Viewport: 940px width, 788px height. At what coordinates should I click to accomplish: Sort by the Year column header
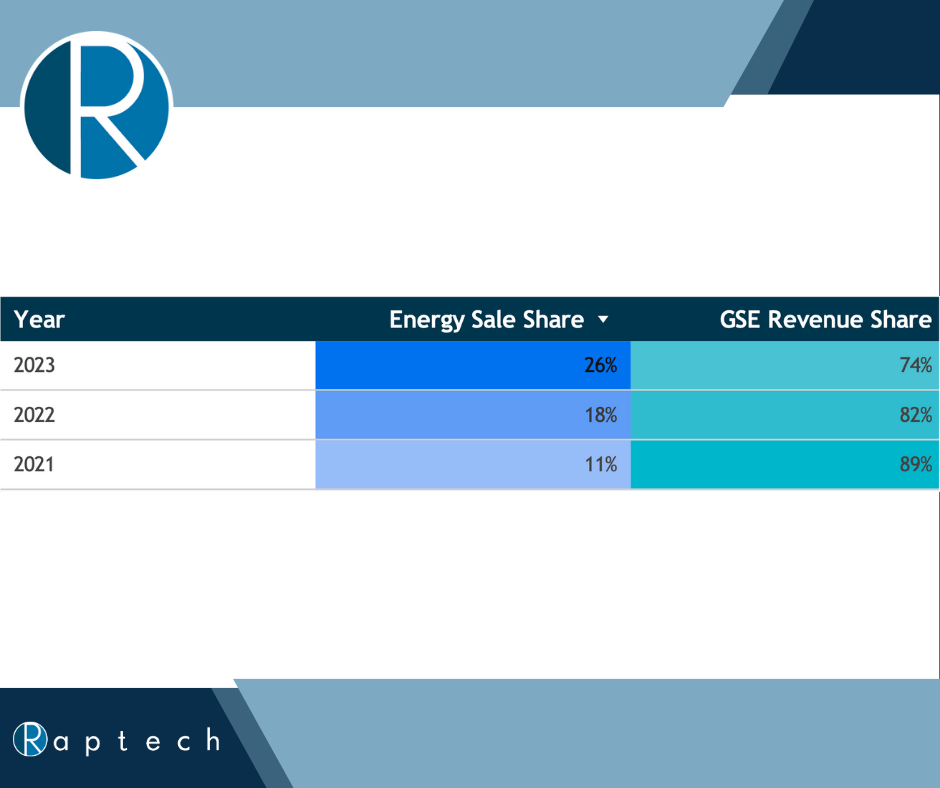click(39, 320)
